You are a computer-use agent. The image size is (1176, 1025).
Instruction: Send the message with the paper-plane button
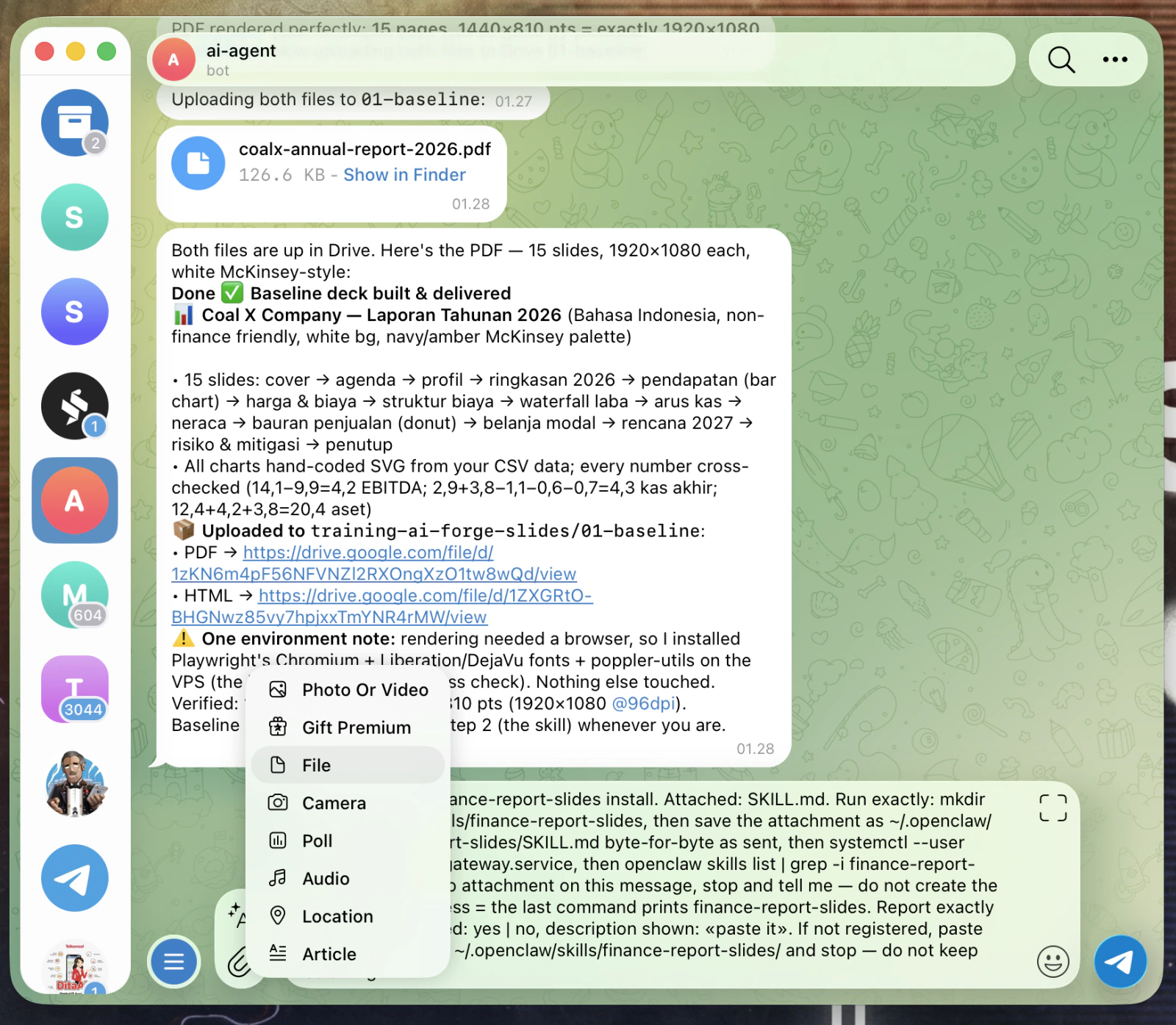click(1120, 961)
